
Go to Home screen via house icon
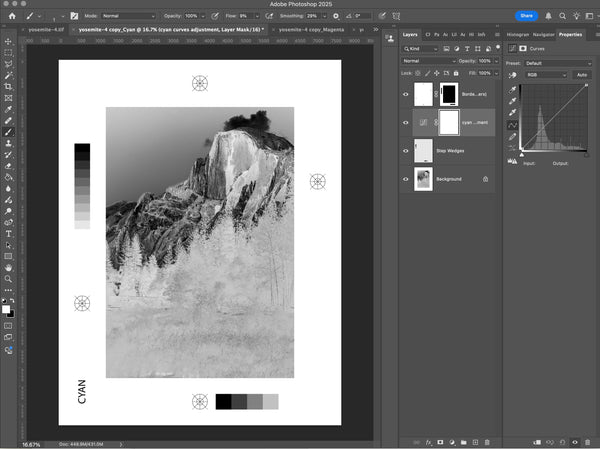(x=12, y=16)
